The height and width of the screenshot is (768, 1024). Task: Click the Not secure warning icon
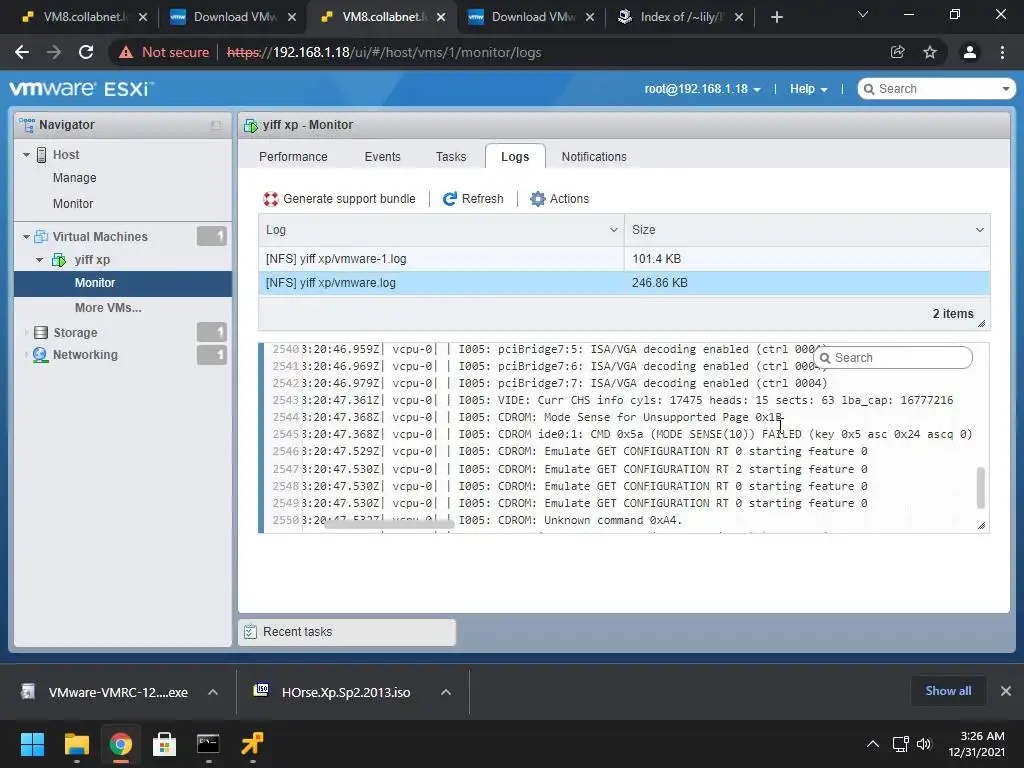(126, 52)
